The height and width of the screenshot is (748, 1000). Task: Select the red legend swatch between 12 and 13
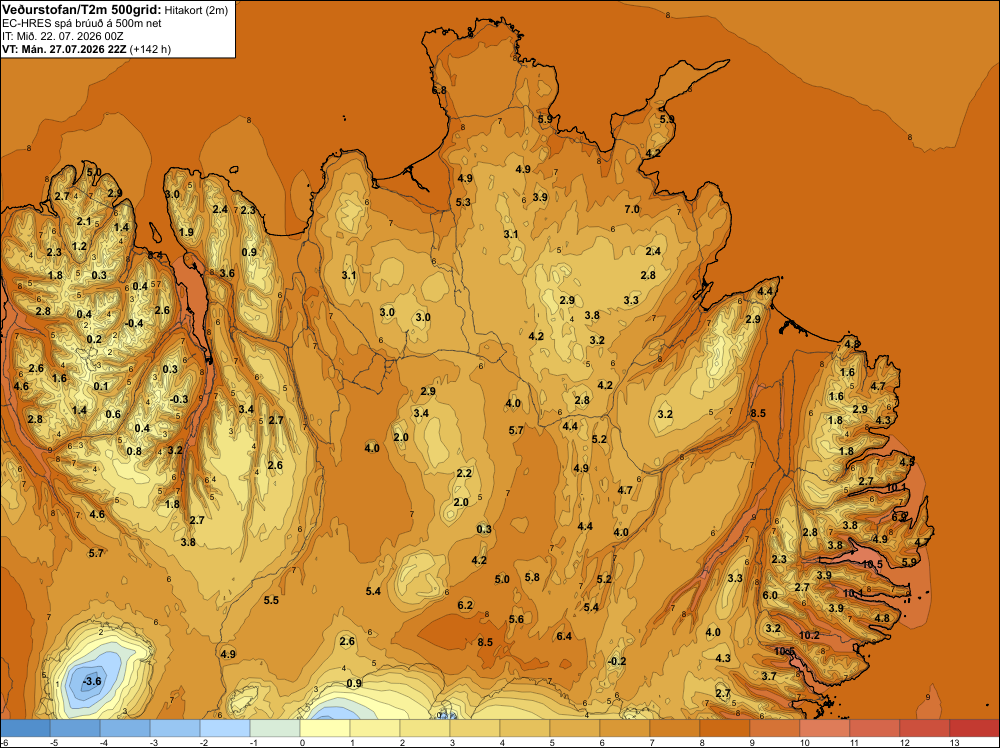[925, 728]
